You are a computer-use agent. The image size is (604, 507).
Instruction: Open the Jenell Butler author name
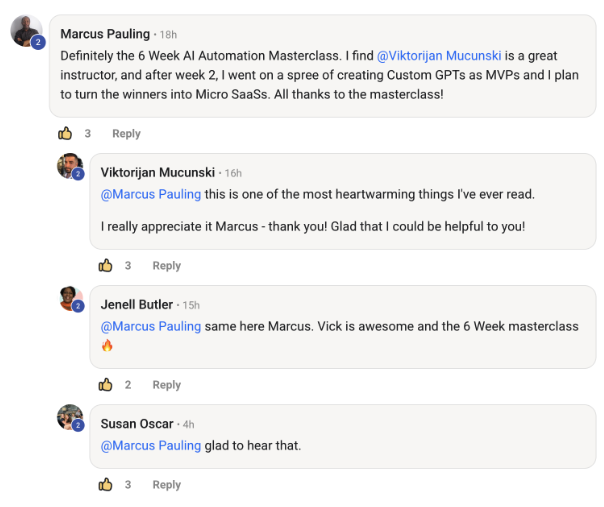(x=137, y=304)
